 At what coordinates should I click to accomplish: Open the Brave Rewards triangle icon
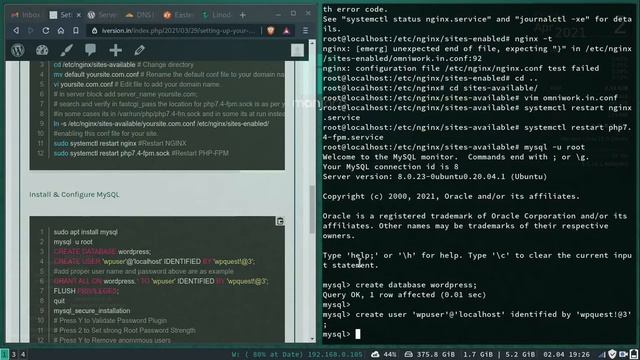click(287, 31)
